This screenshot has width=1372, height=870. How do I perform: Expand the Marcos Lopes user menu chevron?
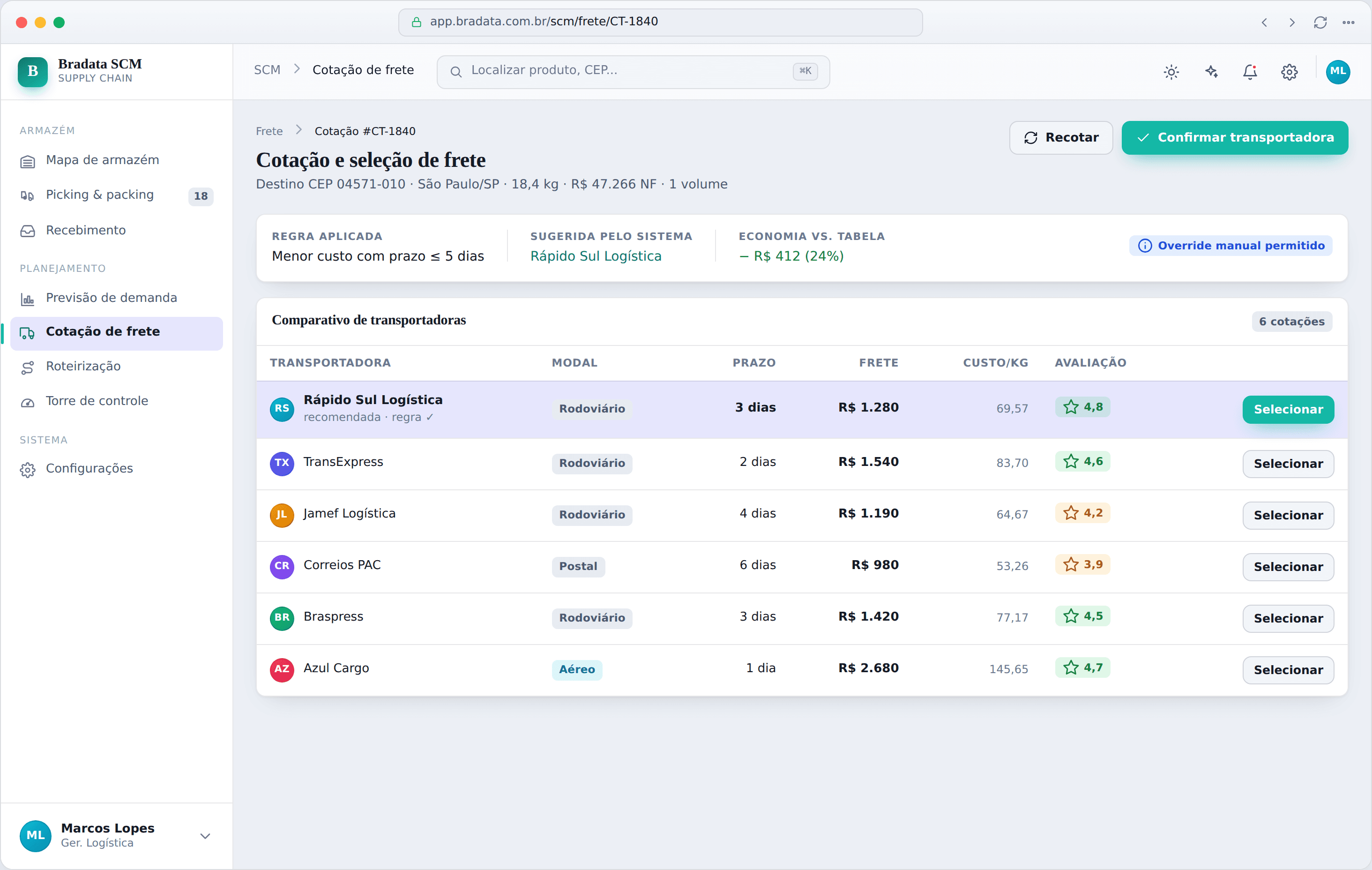coord(205,836)
